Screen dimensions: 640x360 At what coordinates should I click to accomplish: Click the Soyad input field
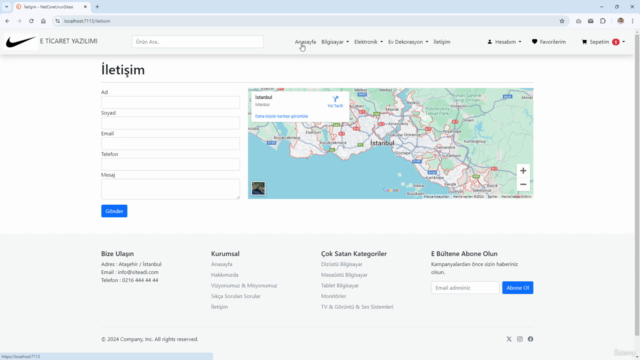click(x=171, y=123)
